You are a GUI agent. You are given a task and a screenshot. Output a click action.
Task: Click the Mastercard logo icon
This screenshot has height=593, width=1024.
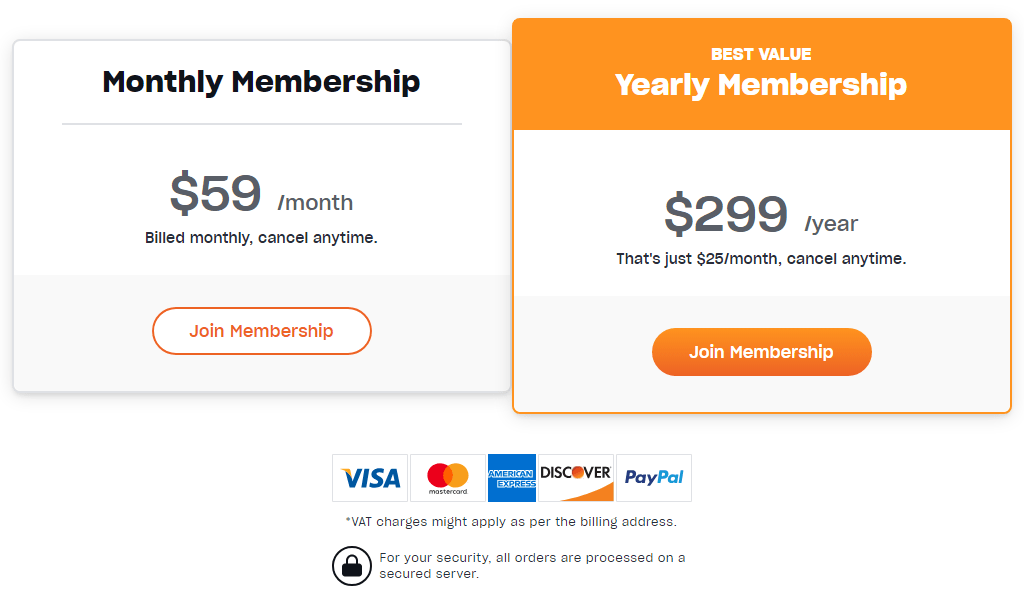pos(448,478)
